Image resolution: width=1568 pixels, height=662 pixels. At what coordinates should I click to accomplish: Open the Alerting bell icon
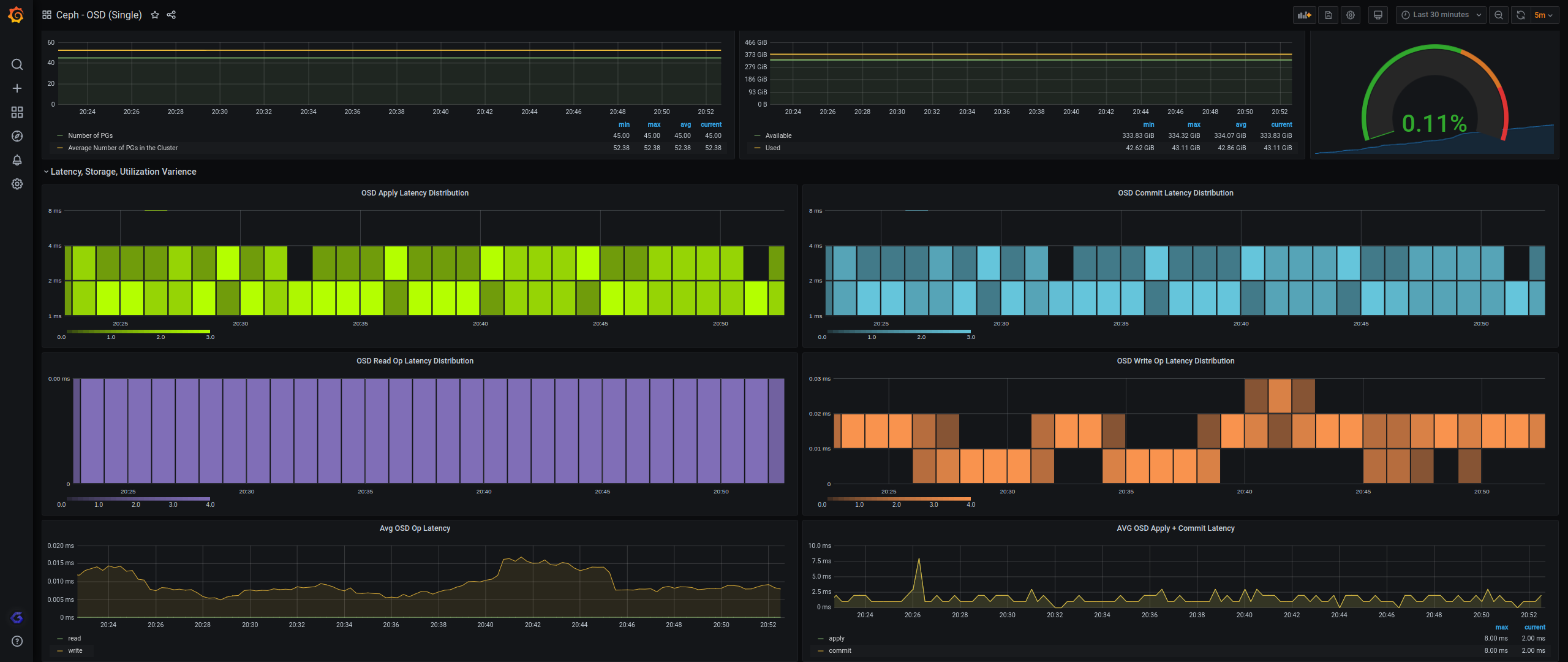tap(17, 160)
